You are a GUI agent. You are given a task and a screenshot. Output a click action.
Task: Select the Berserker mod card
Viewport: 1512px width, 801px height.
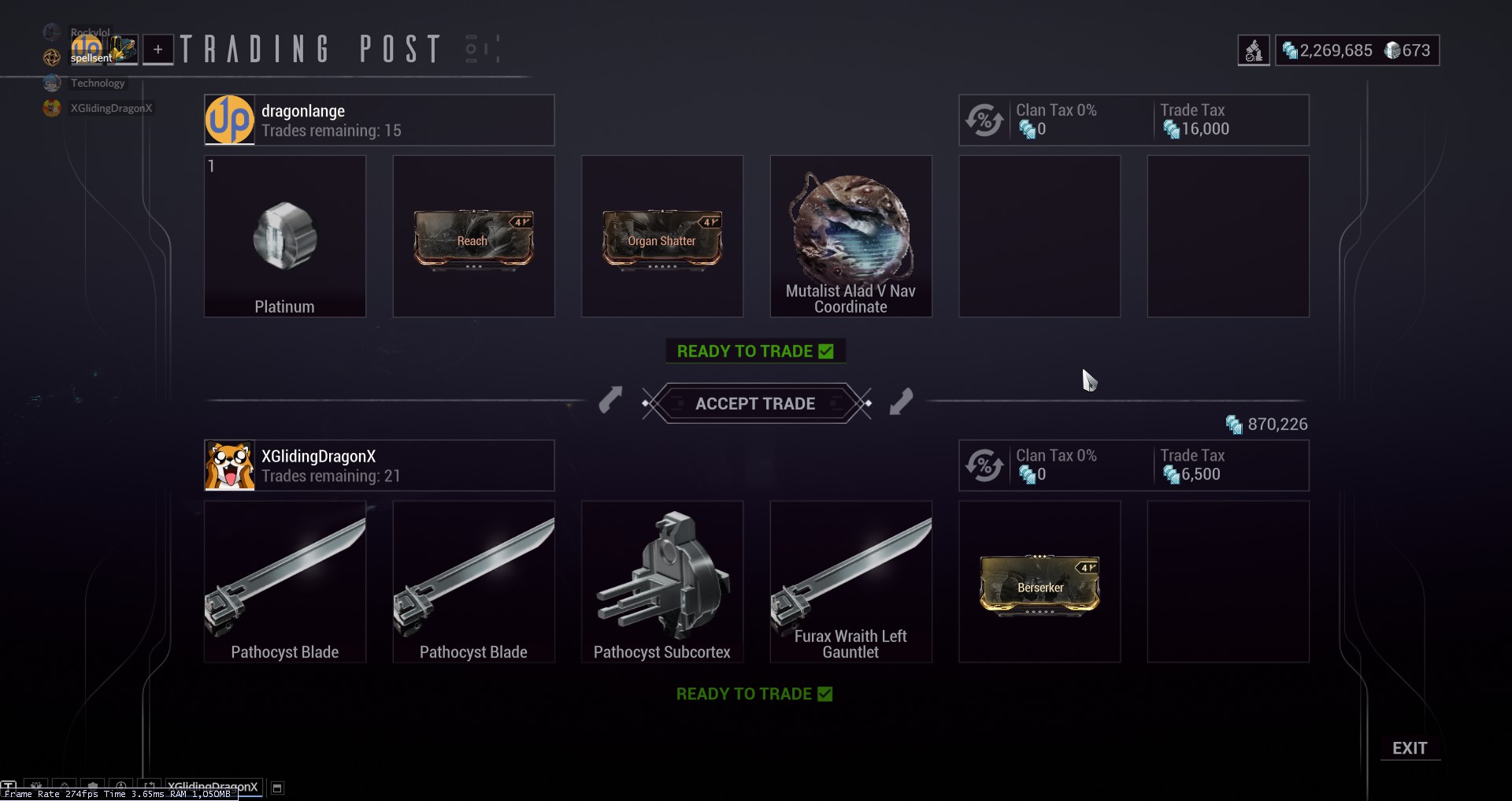pyautogui.click(x=1039, y=585)
